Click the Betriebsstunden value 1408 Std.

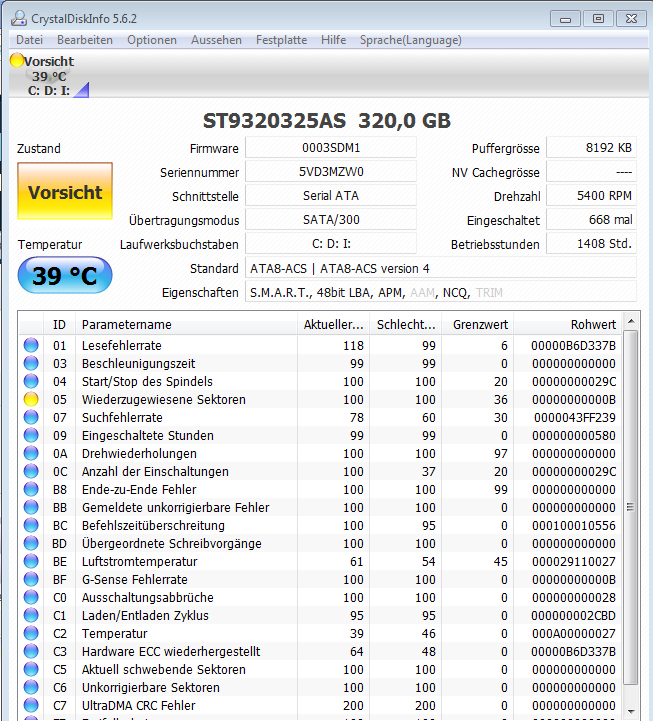click(x=591, y=244)
